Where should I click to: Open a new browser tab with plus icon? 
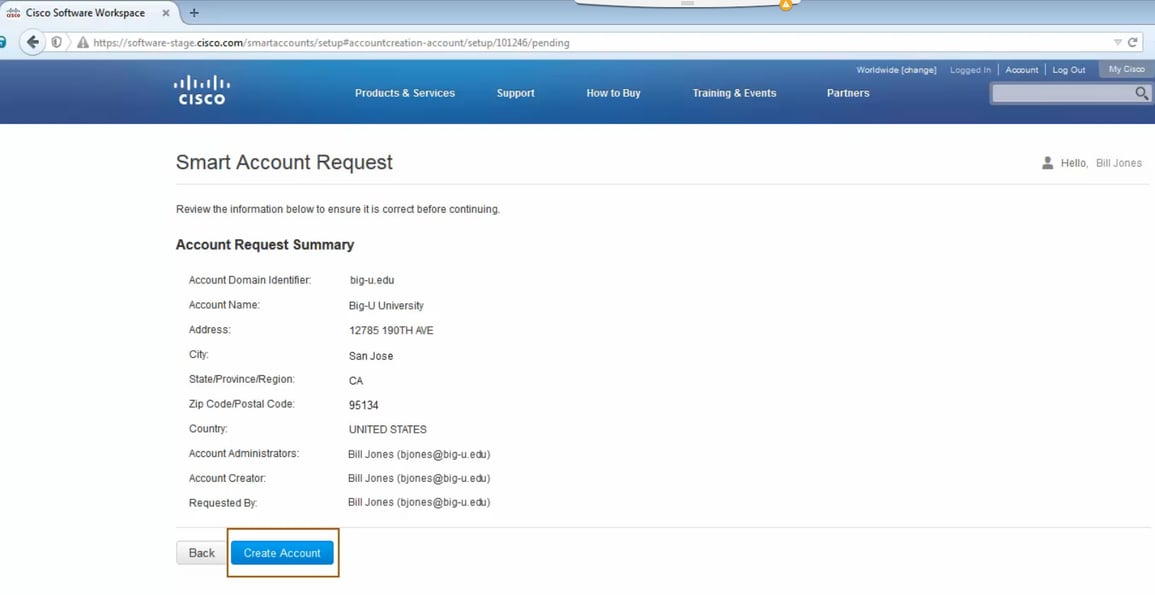194,13
